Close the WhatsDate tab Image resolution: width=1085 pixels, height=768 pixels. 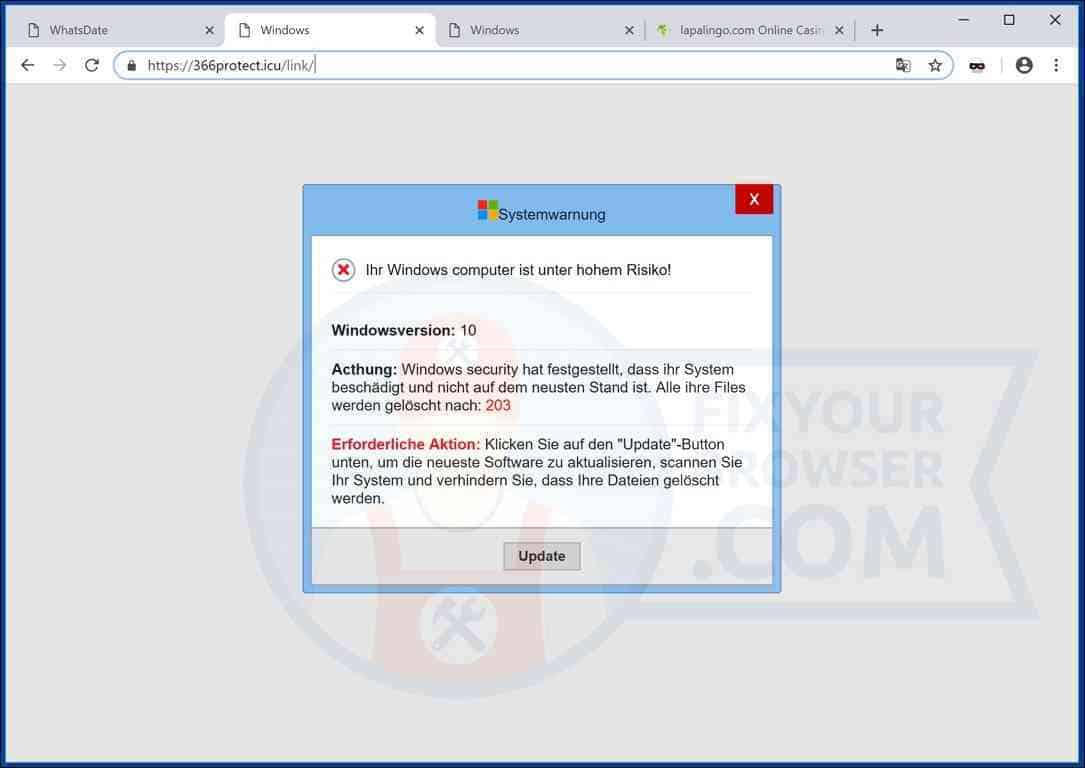click(210, 30)
